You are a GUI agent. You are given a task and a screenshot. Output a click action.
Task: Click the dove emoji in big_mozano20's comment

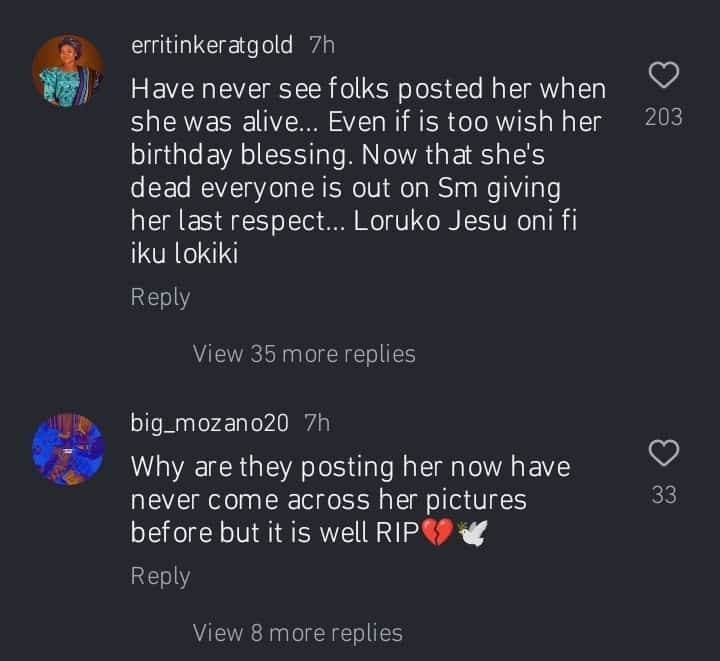(471, 533)
